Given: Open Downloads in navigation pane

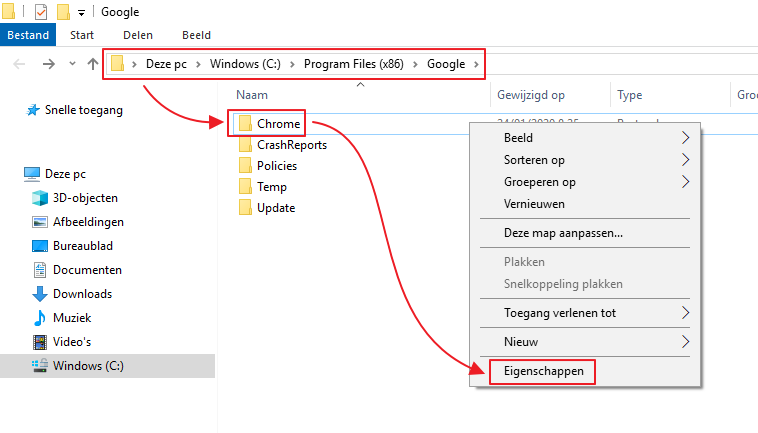Looking at the screenshot, I should [x=82, y=294].
